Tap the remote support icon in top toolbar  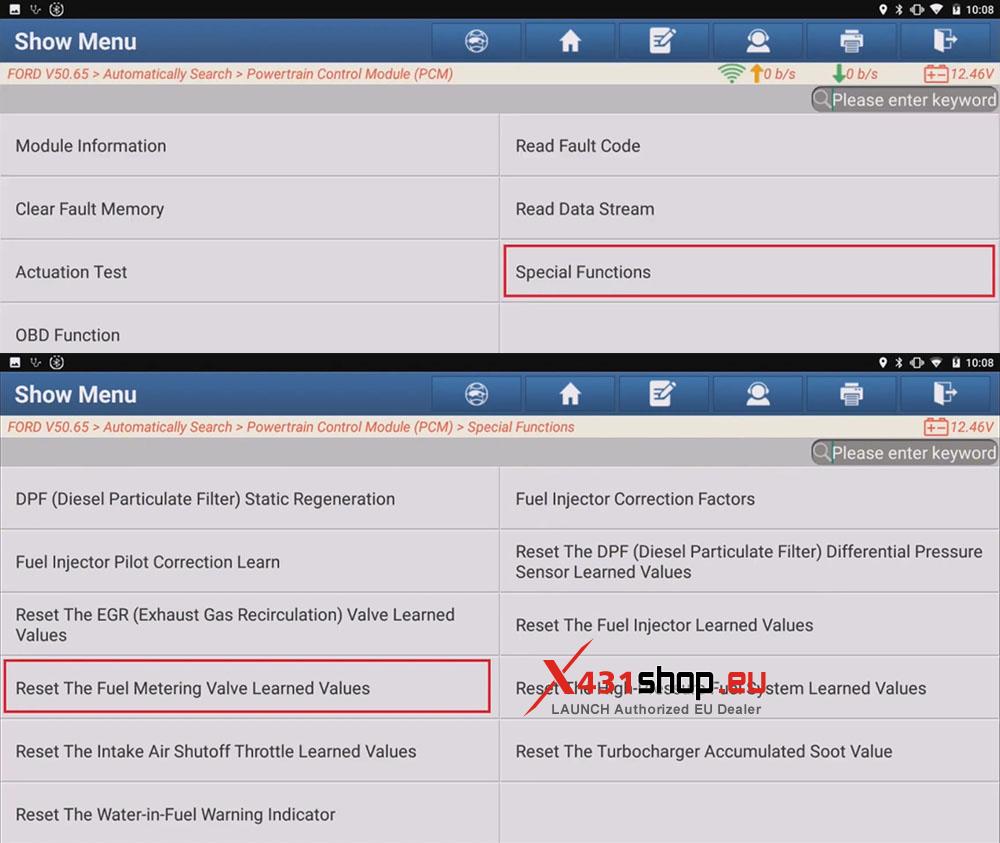coord(758,41)
